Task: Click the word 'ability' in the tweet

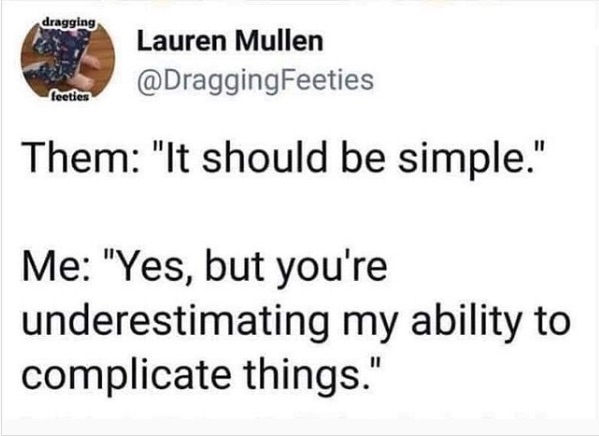Action: 466,323
